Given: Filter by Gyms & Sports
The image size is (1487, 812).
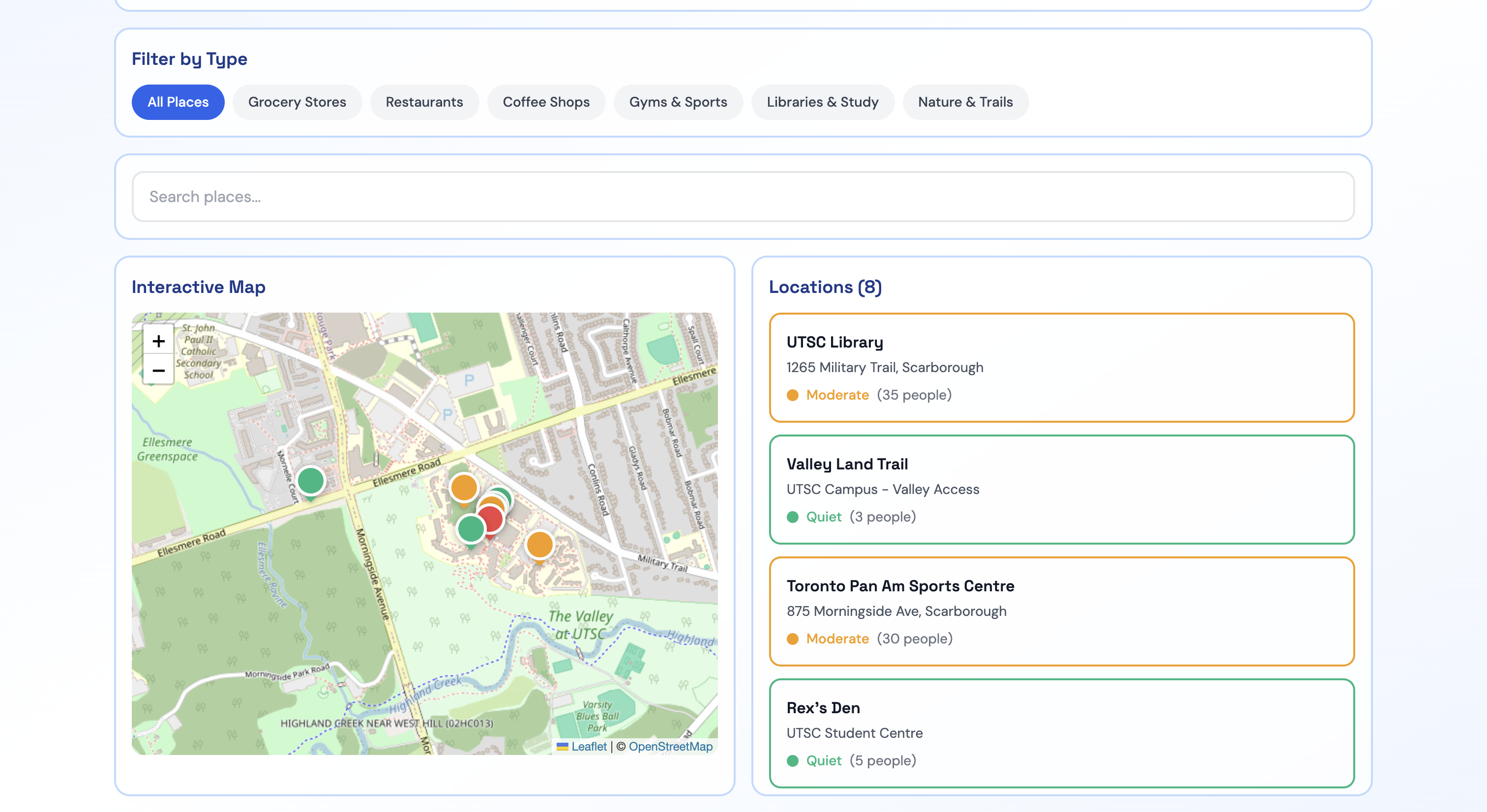Looking at the screenshot, I should [678, 102].
